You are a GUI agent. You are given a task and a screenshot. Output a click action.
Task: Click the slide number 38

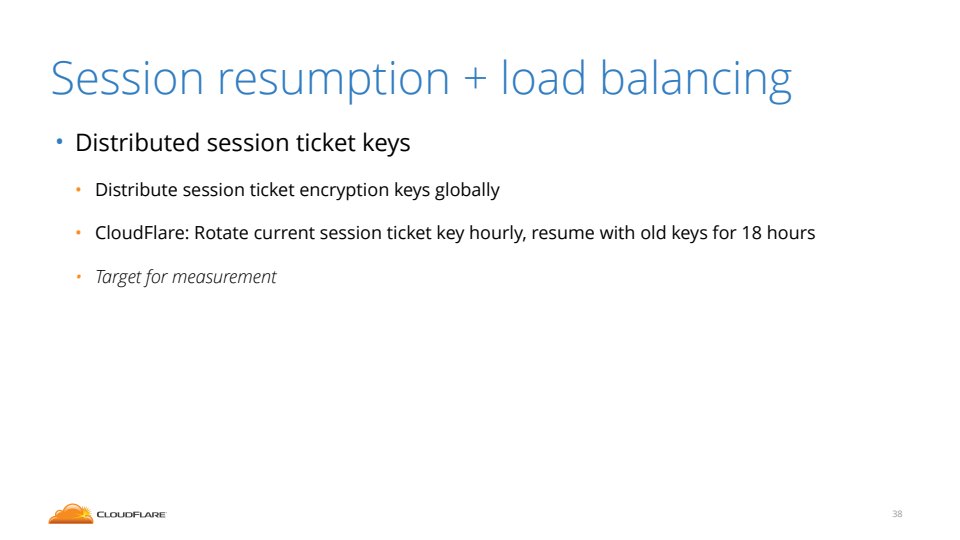(x=897, y=514)
